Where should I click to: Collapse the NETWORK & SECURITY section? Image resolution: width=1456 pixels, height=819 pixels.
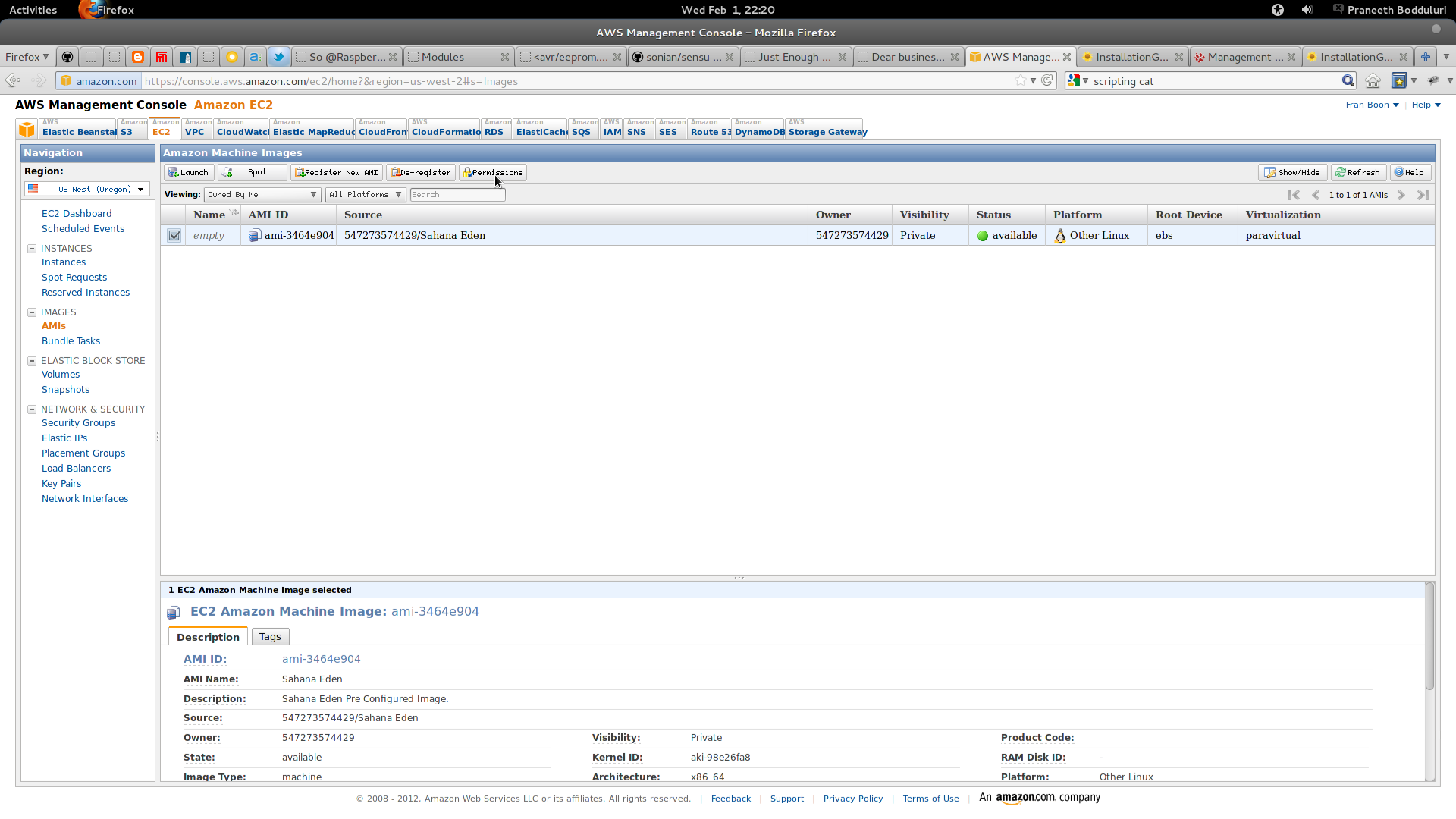[32, 409]
